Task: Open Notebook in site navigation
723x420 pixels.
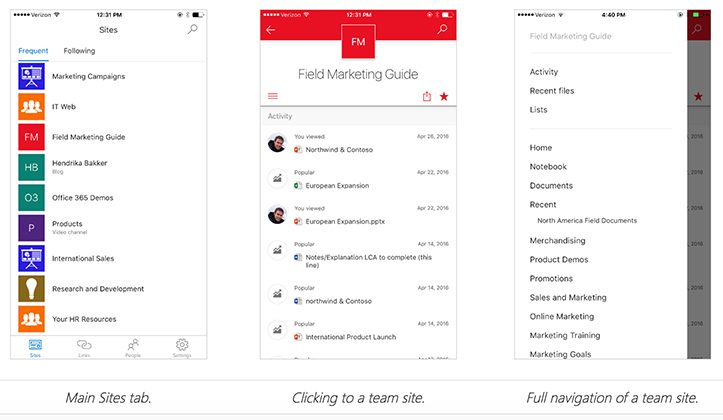Action: (x=548, y=166)
